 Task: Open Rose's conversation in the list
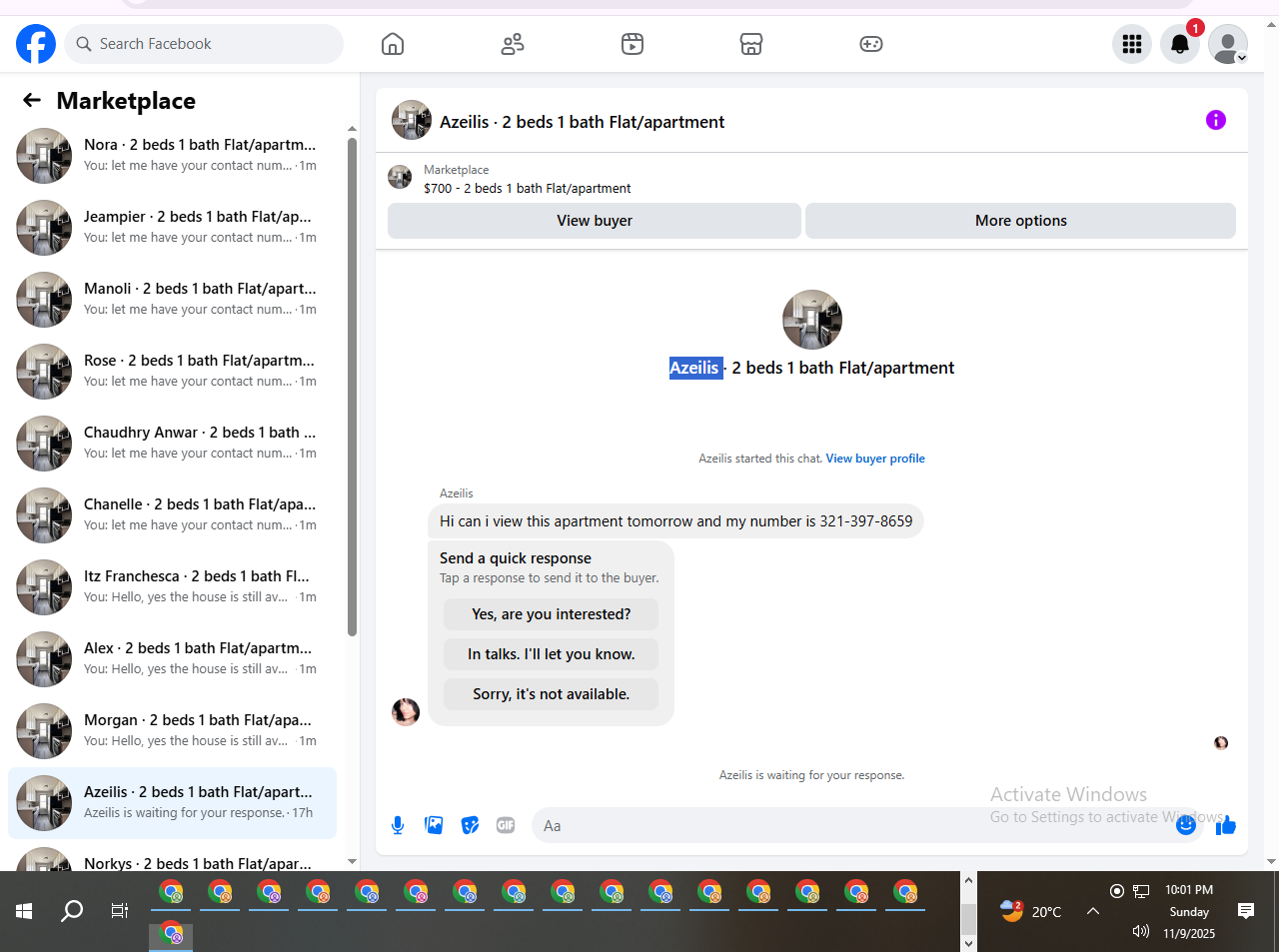coord(172,372)
